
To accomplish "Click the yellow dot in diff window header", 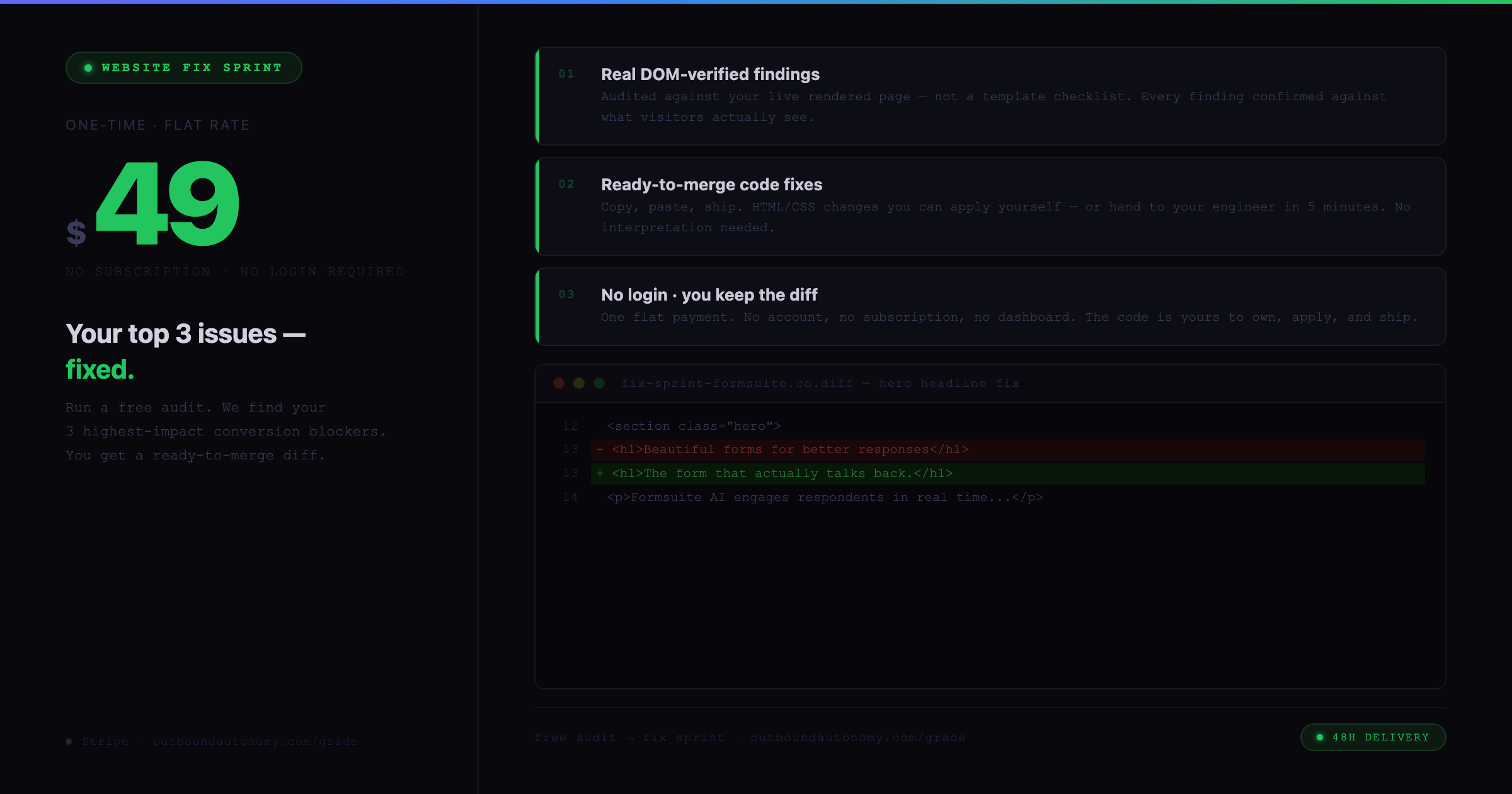I will tap(579, 383).
